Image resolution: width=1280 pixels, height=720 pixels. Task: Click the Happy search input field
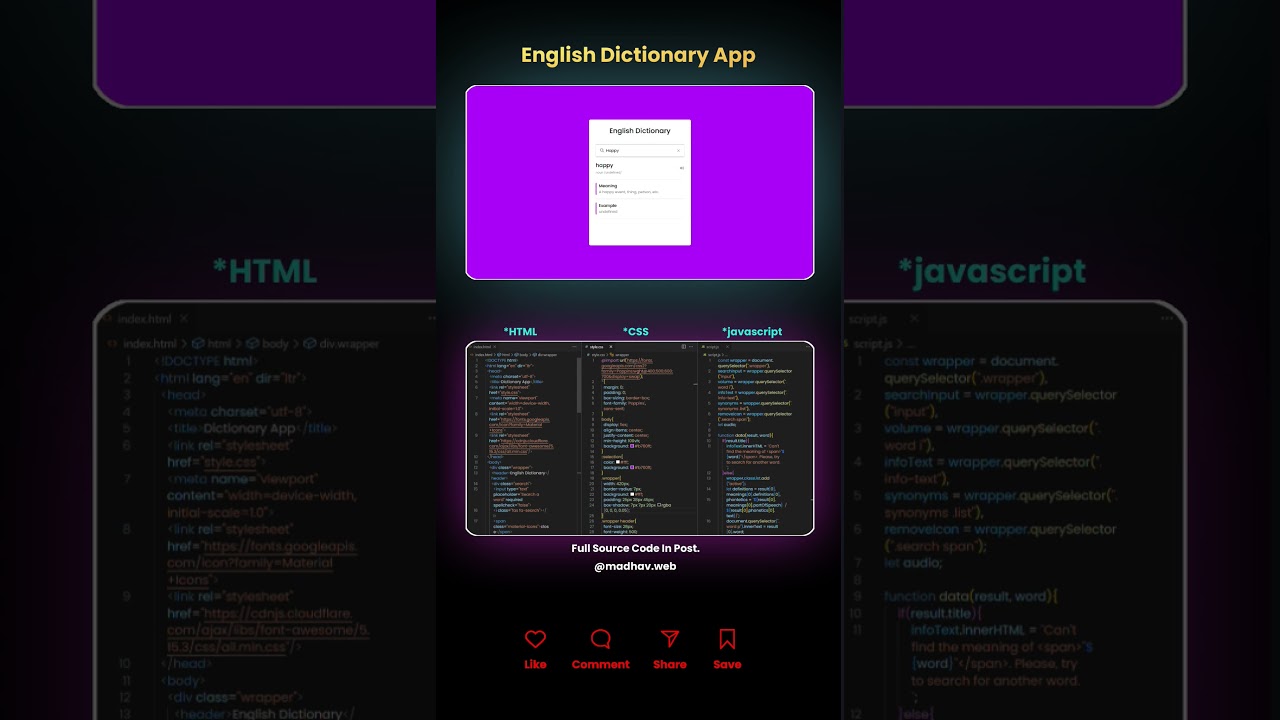(x=640, y=150)
